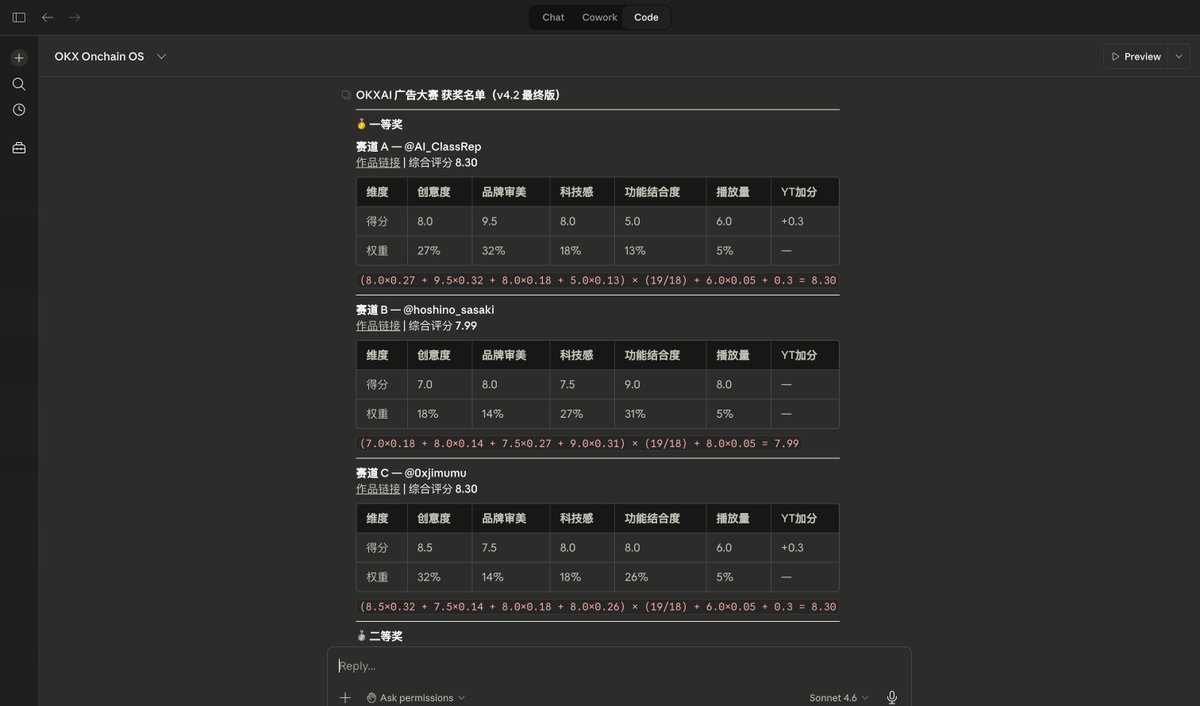Open 作品链接 link under 赛道 C

click(378, 489)
